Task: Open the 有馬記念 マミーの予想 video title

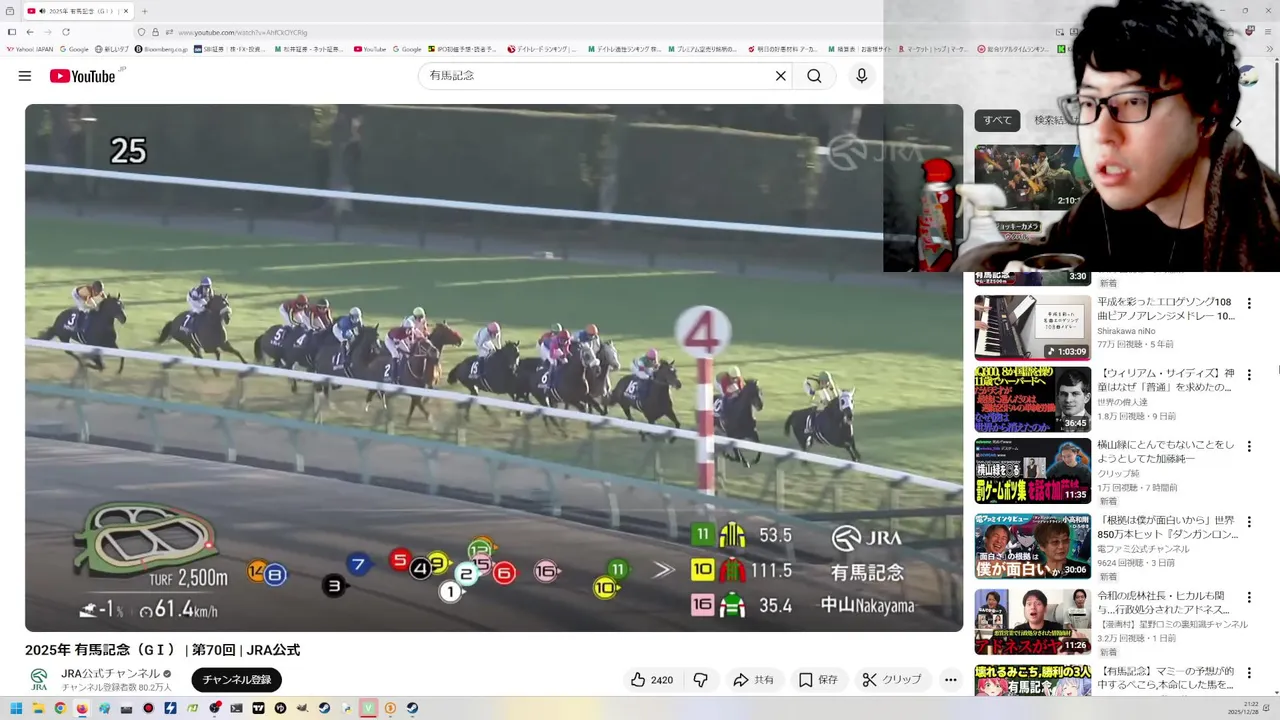Action: click(x=1165, y=678)
